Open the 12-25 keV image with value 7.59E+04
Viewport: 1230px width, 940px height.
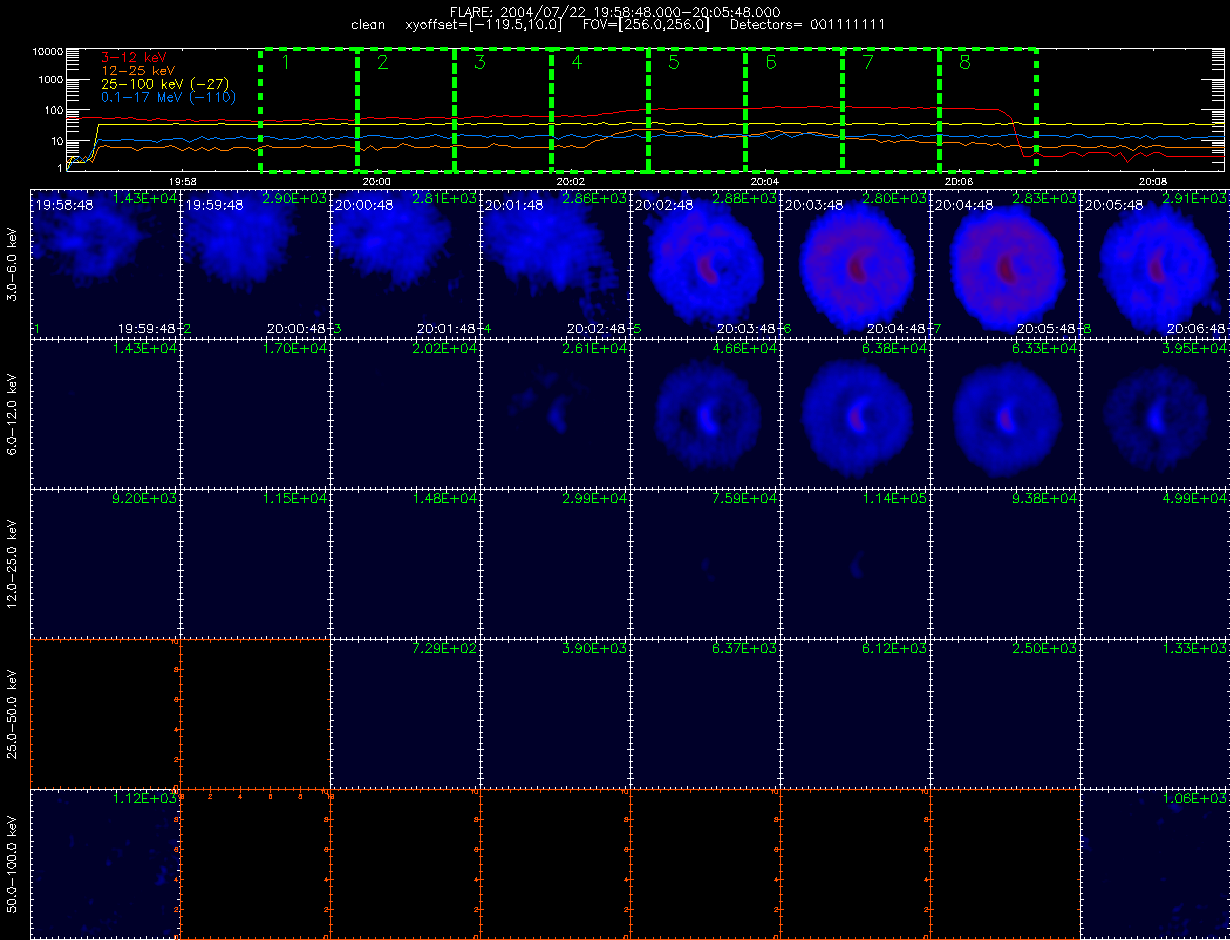tap(705, 563)
